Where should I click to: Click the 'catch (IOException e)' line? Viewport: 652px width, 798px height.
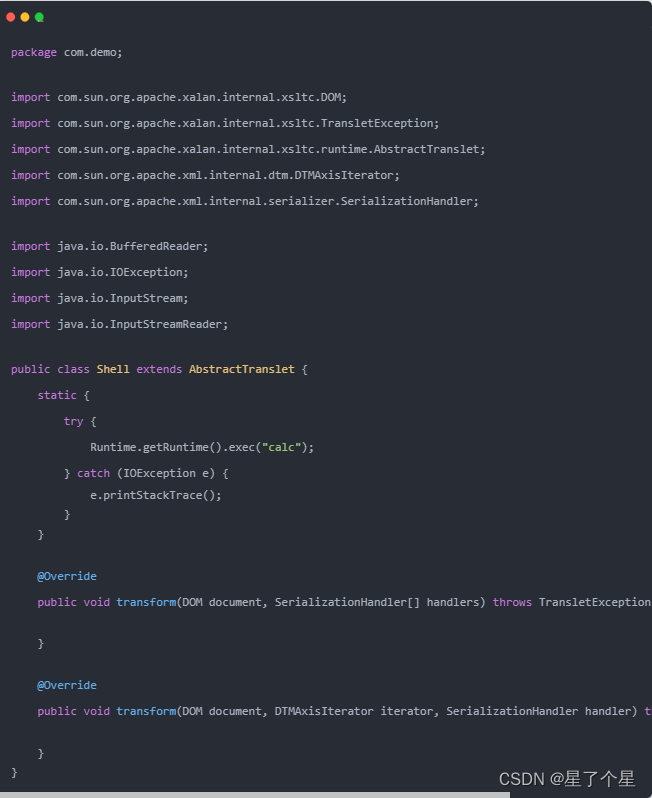pos(146,473)
